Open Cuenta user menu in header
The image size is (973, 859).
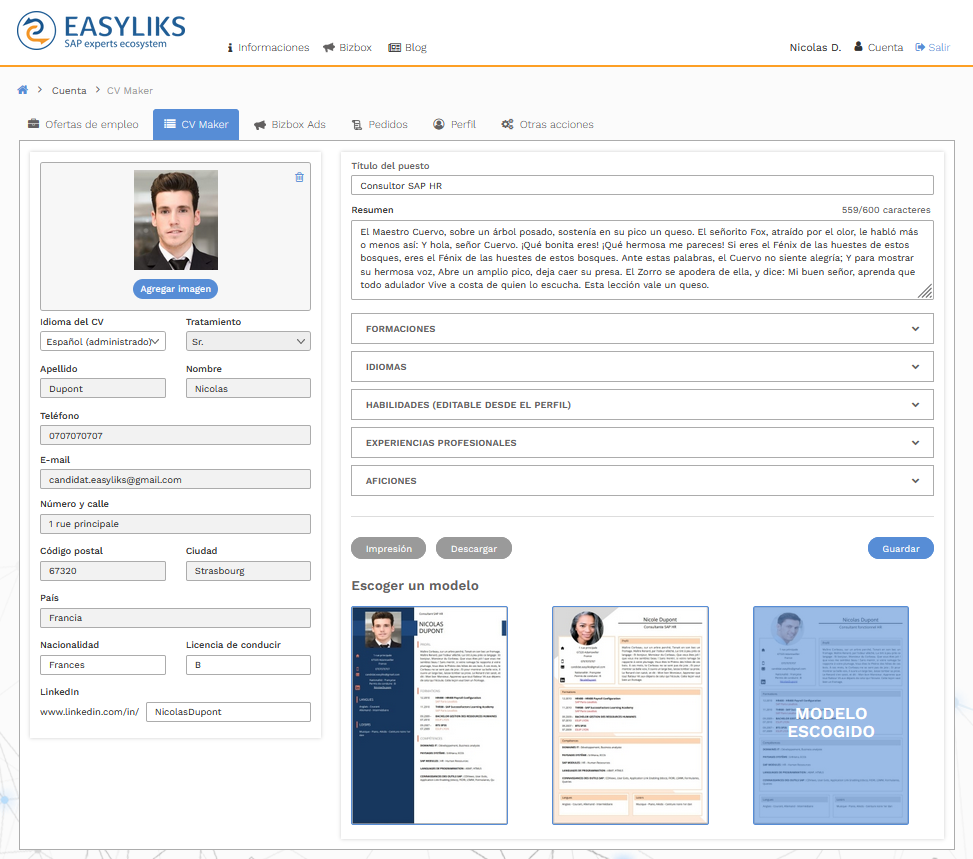coord(878,47)
